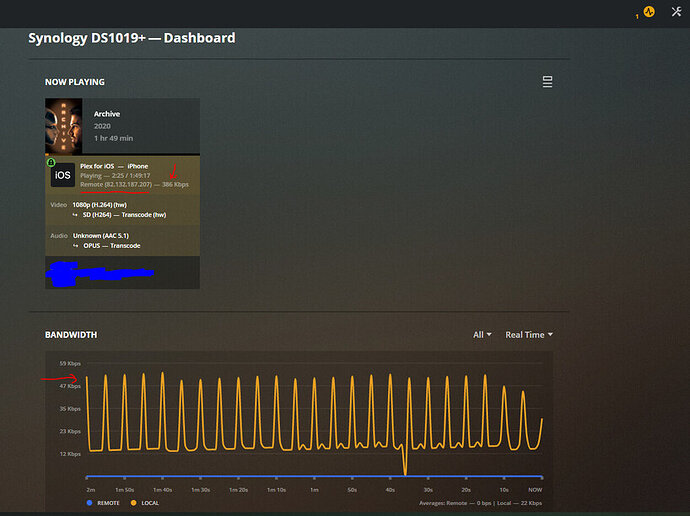Click the '2020' year text
The image size is (690, 516).
(102, 126)
